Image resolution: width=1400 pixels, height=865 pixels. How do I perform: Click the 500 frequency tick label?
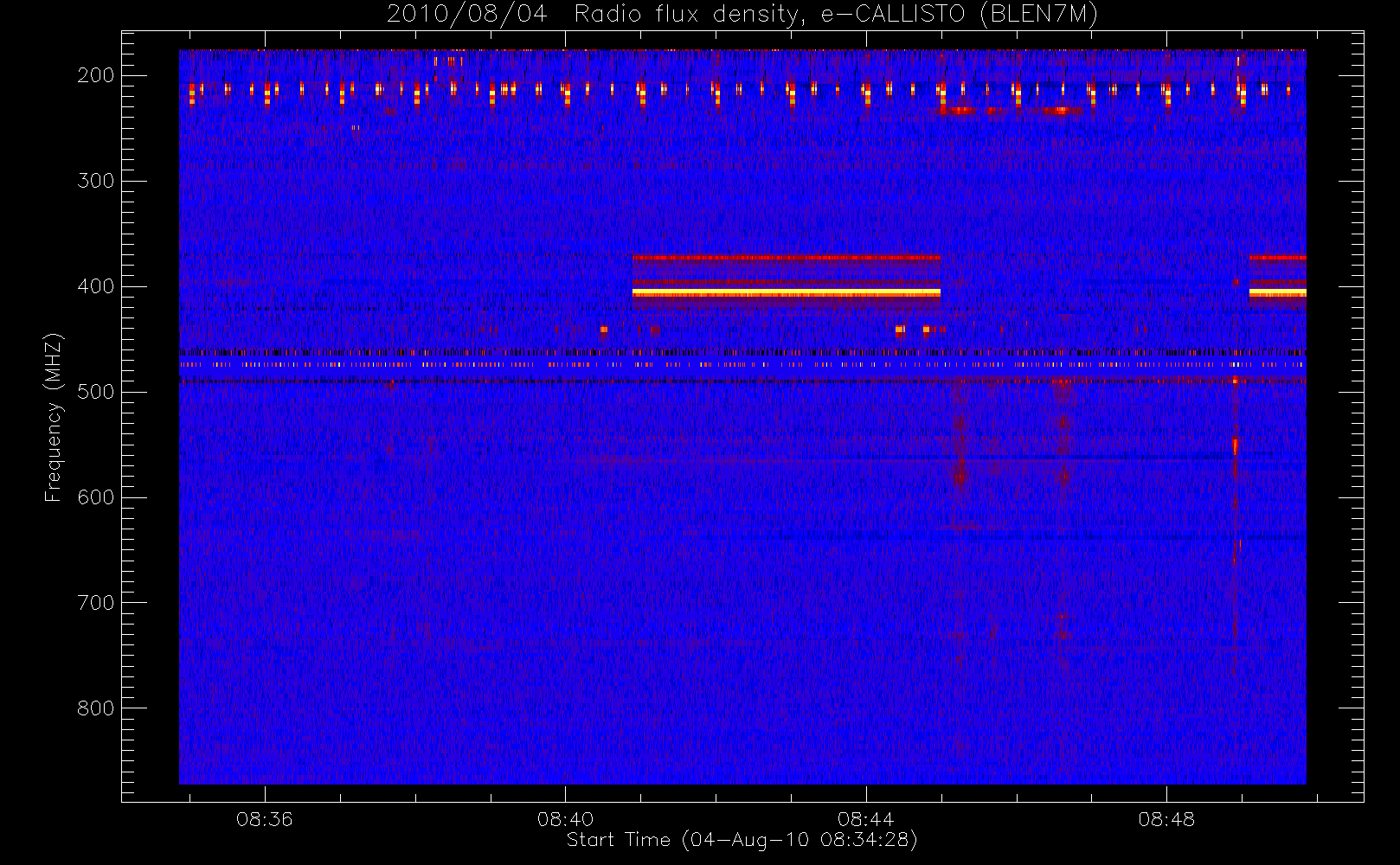[x=95, y=392]
